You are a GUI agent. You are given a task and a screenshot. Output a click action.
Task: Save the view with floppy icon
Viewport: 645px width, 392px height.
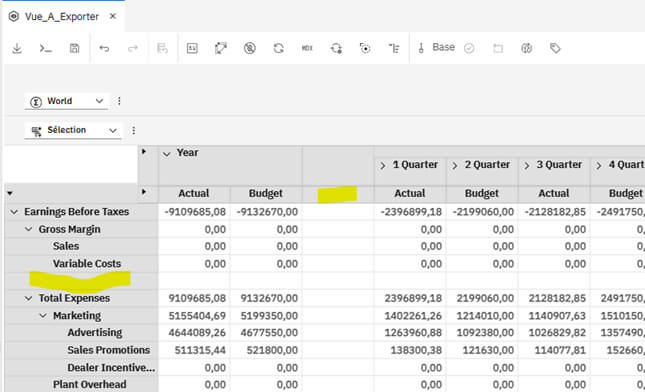point(74,48)
